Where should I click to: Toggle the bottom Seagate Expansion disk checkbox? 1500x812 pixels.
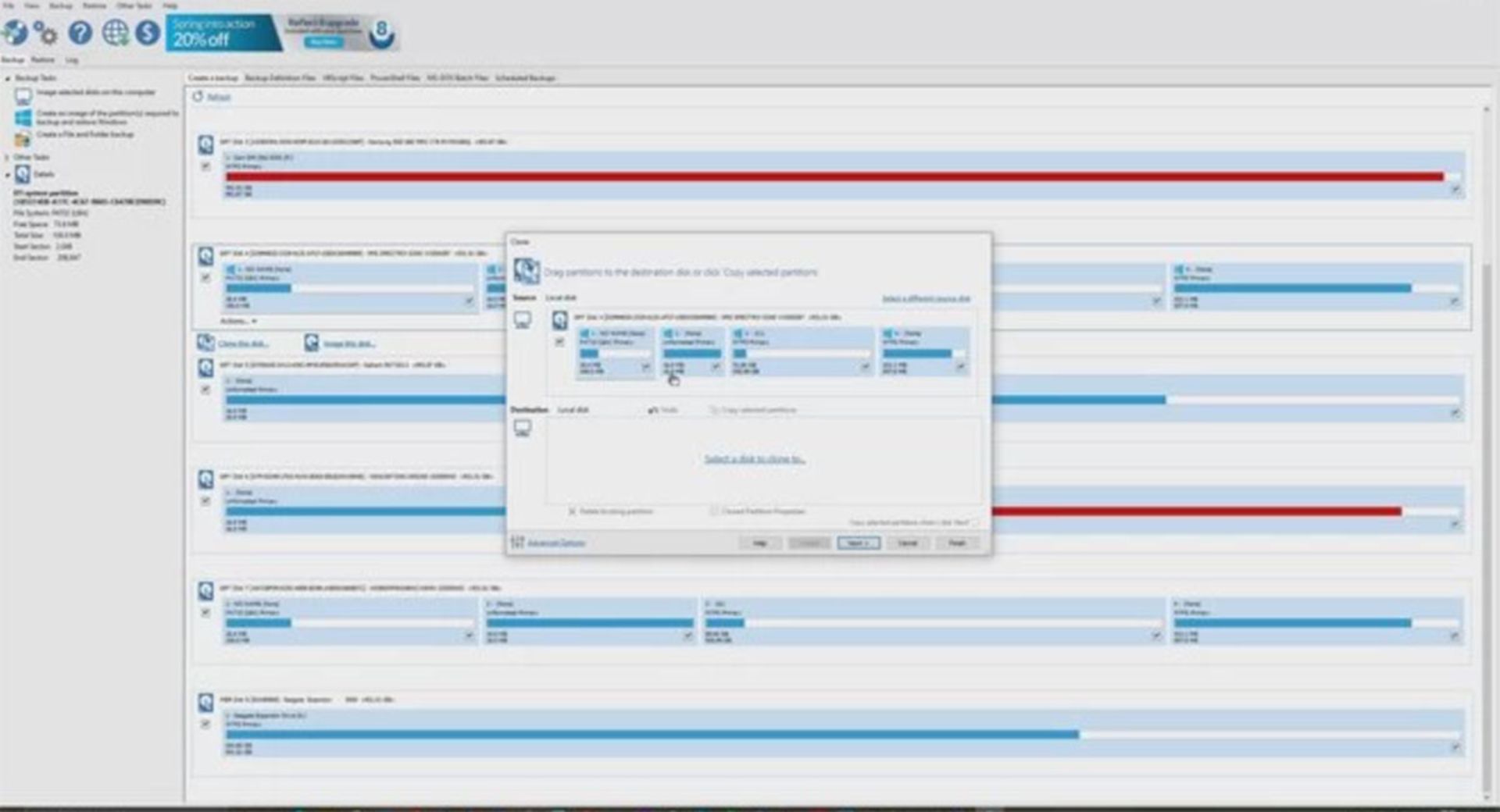pos(205,724)
